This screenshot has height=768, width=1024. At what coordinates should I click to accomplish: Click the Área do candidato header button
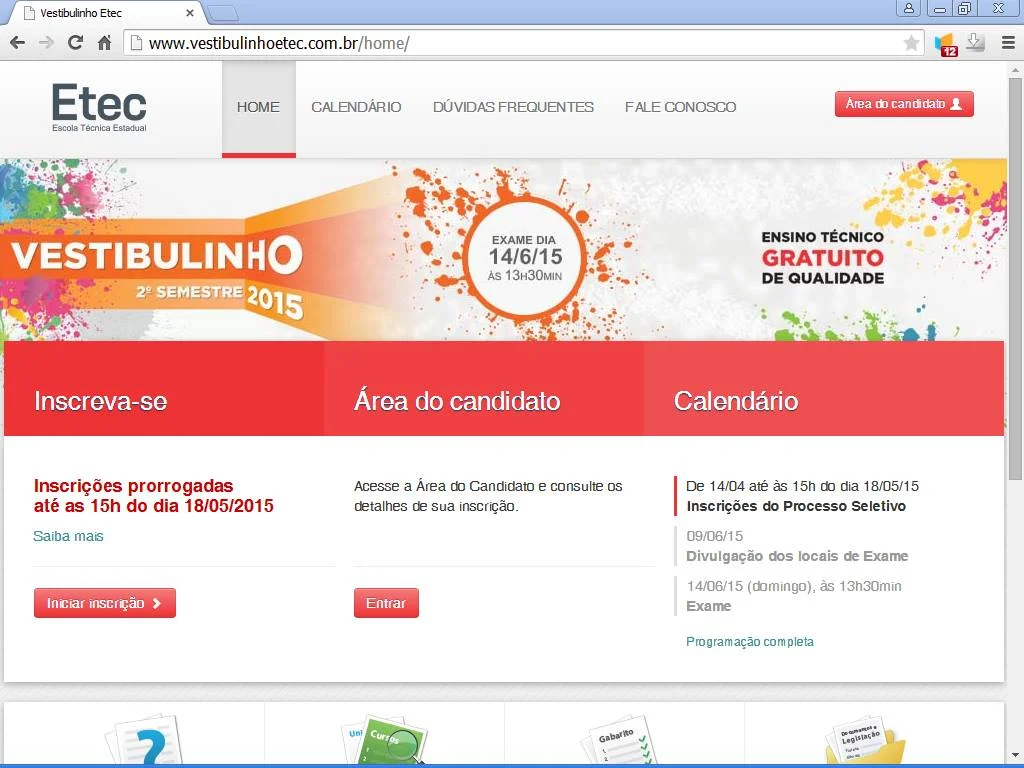click(x=904, y=104)
